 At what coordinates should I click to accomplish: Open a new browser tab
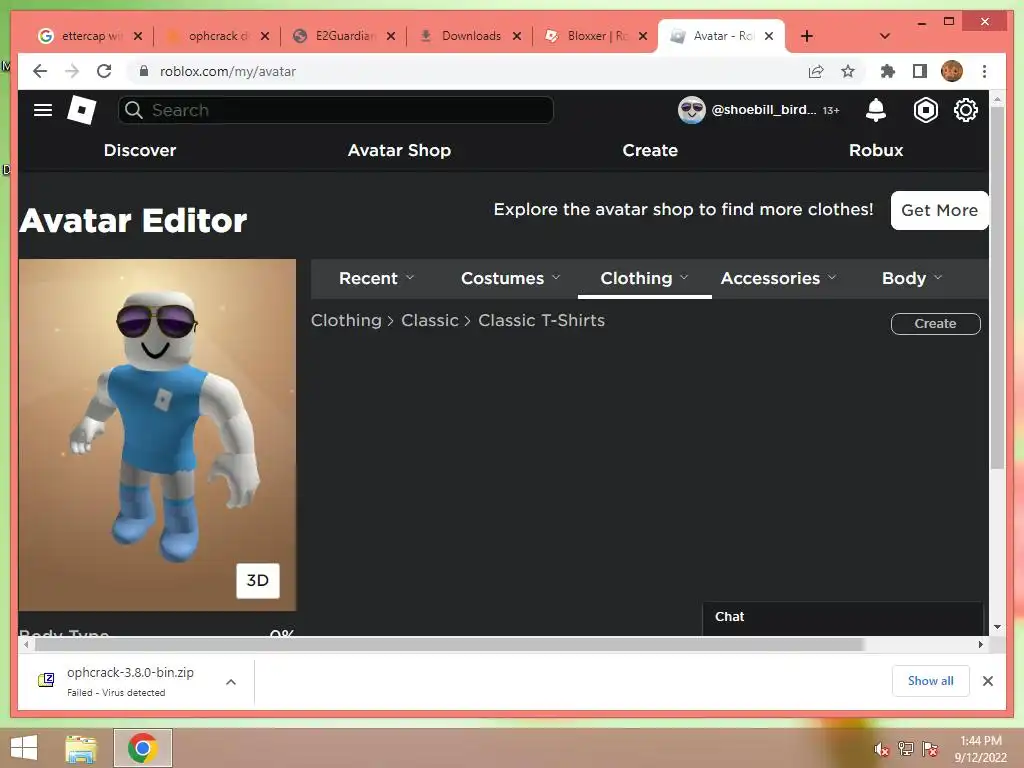coord(807,36)
